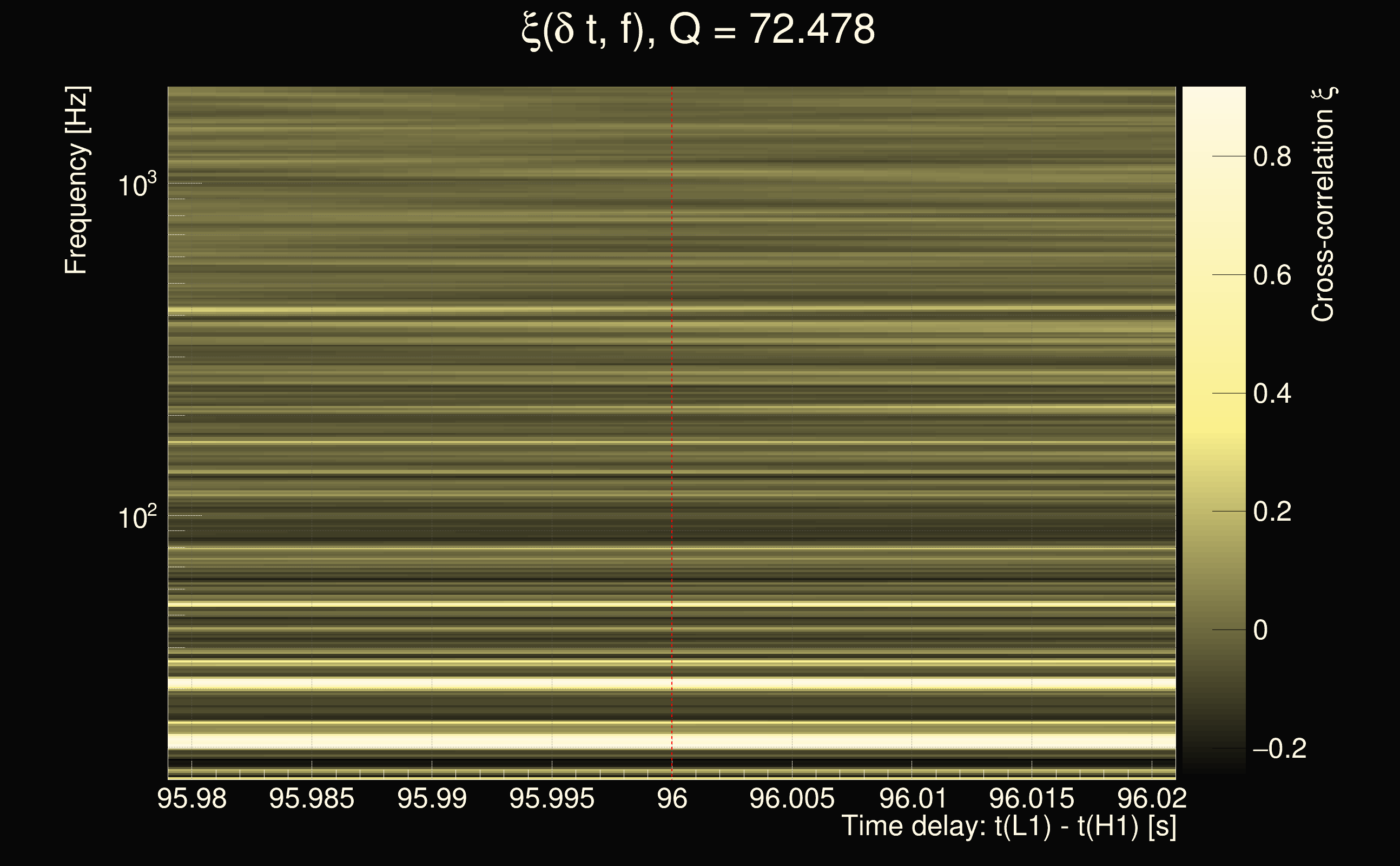Click the 95.995 x-axis tick label

(x=552, y=799)
